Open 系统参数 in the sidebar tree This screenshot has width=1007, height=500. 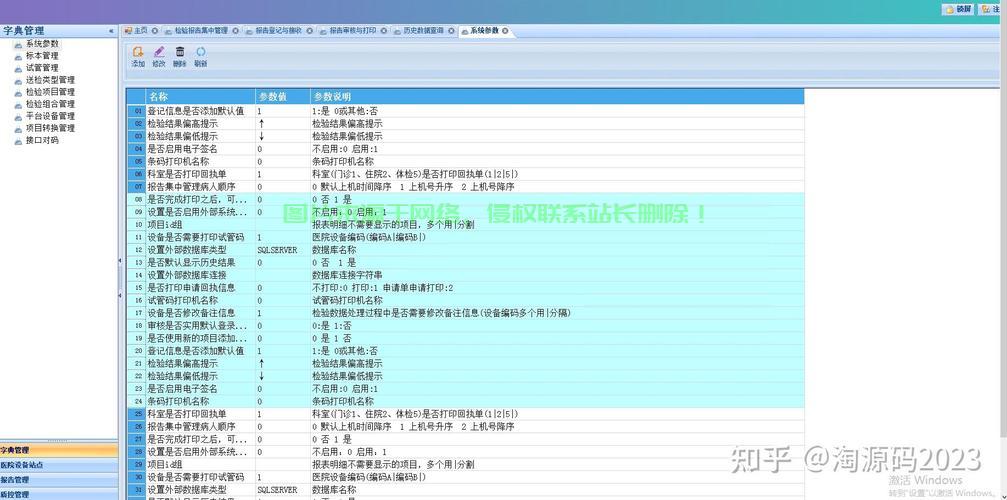click(42, 44)
